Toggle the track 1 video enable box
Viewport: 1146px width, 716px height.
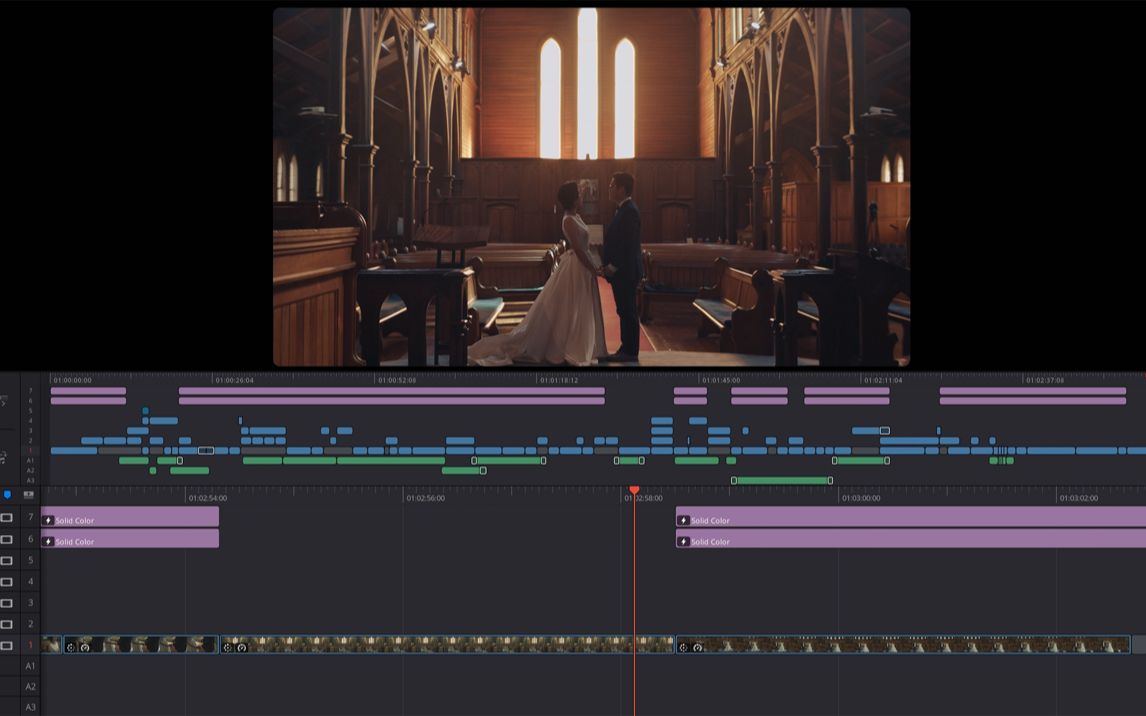click(7, 645)
